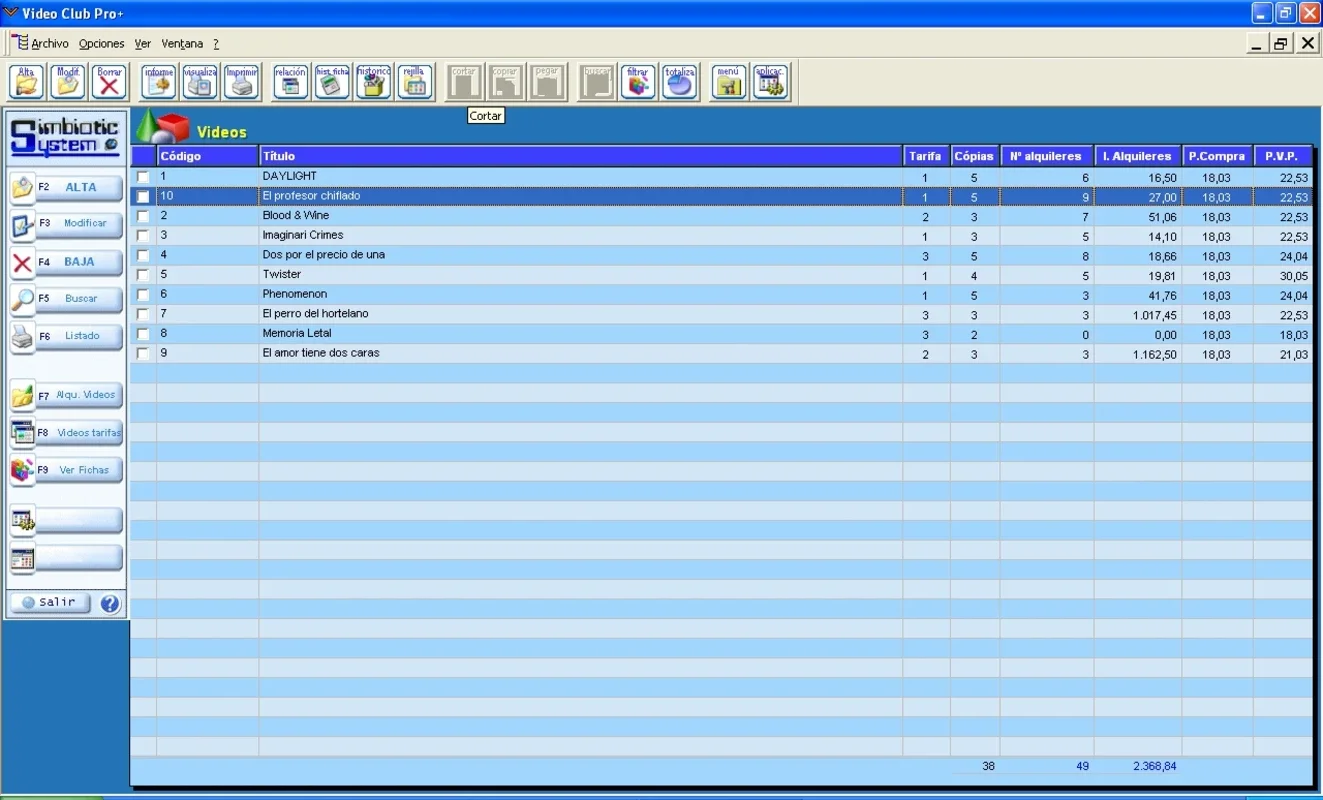Click the P.V.P. column header
The image size is (1323, 800).
1282,157
